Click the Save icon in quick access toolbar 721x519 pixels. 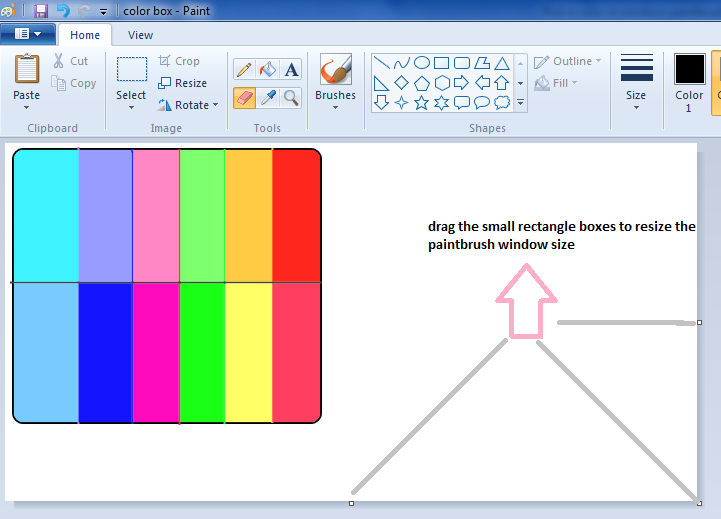click(x=41, y=10)
